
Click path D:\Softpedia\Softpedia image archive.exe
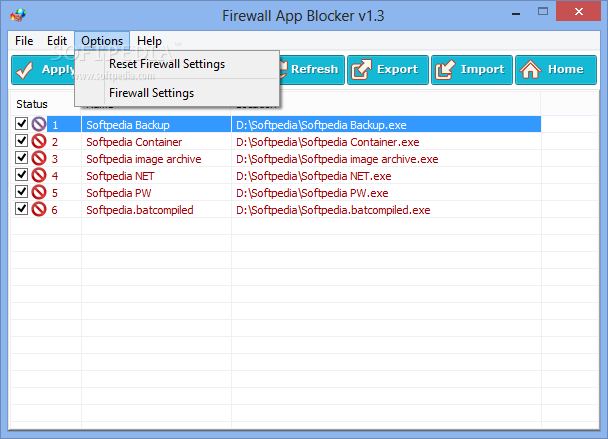coord(337,159)
